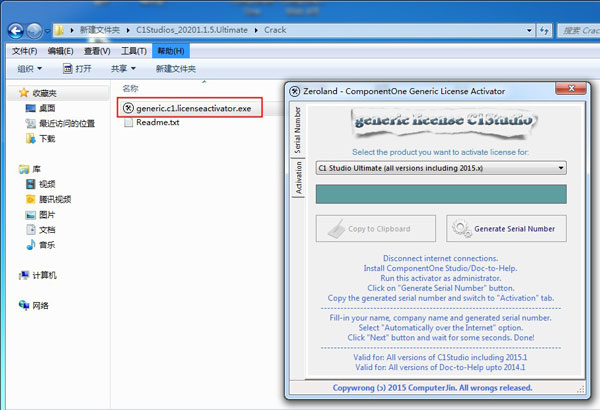The height and width of the screenshot is (410, 600).
Task: Click the teal serial number output field
Action: pos(441,194)
